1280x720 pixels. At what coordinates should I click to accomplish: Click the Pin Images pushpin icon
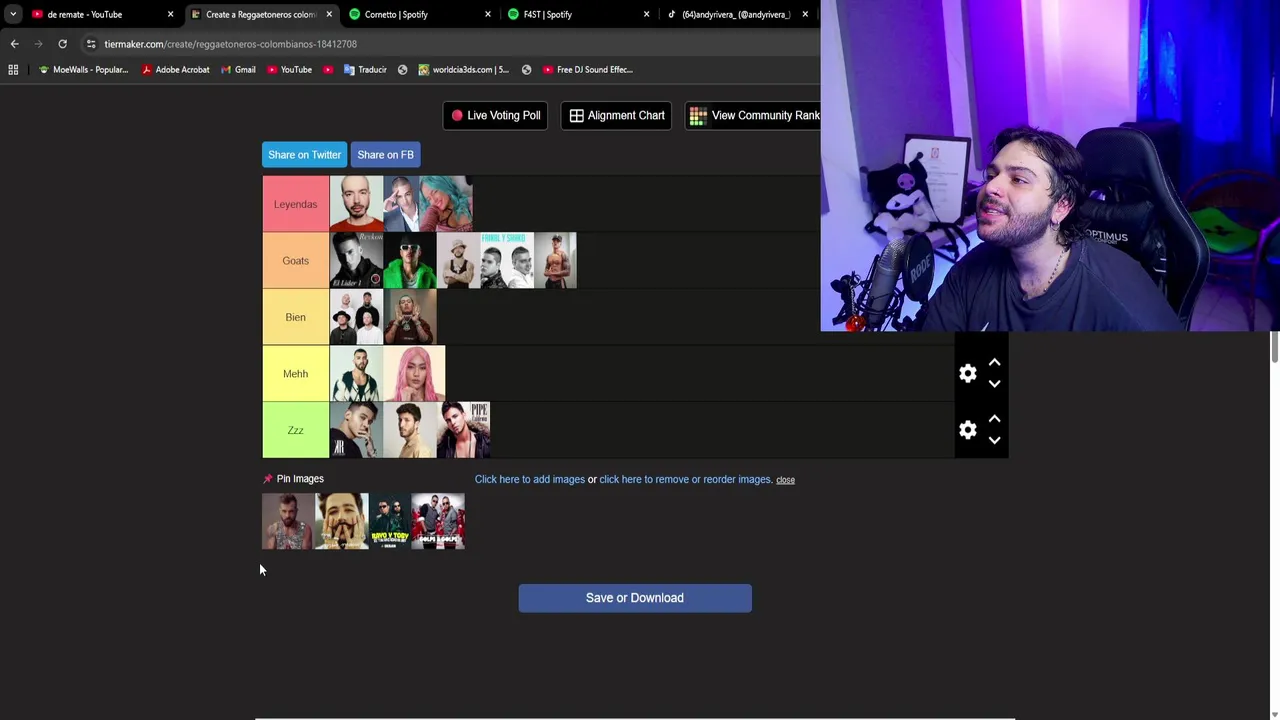pos(267,479)
